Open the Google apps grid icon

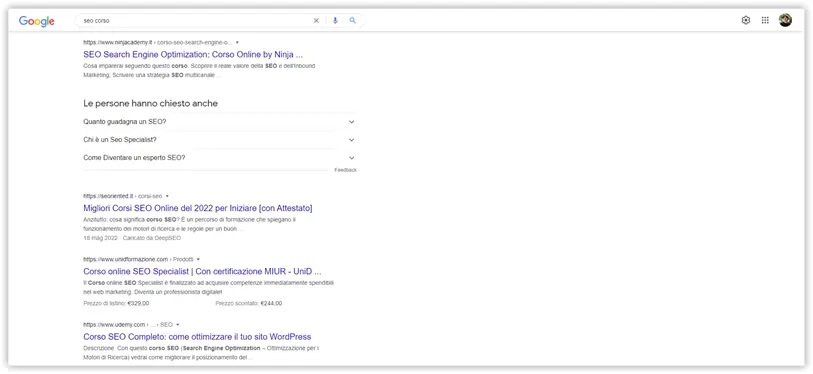765,20
